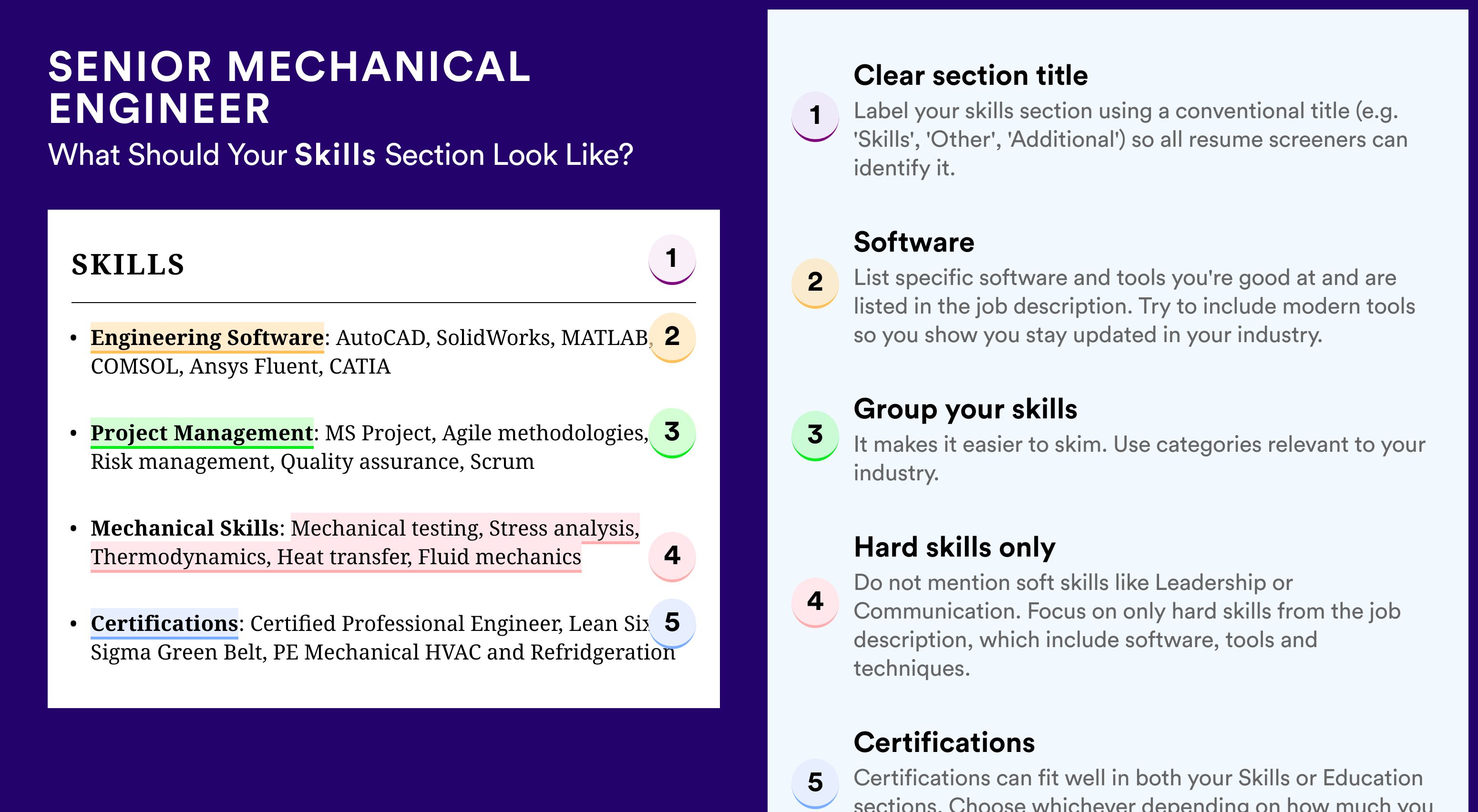
Task: Click the pink-highlighted Mechanical testing text
Action: click(x=385, y=528)
